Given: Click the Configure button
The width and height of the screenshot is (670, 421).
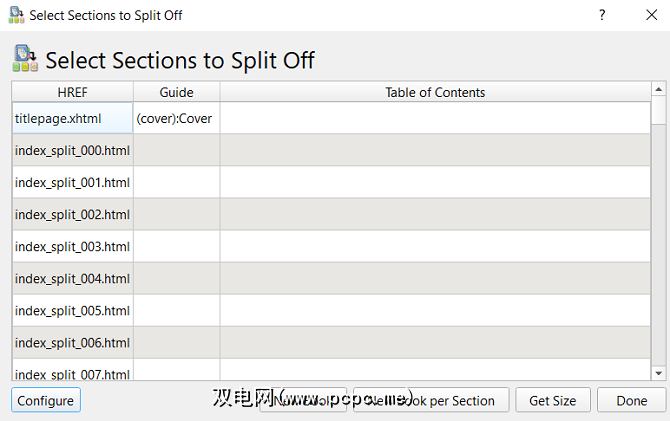Looking at the screenshot, I should [x=45, y=400].
